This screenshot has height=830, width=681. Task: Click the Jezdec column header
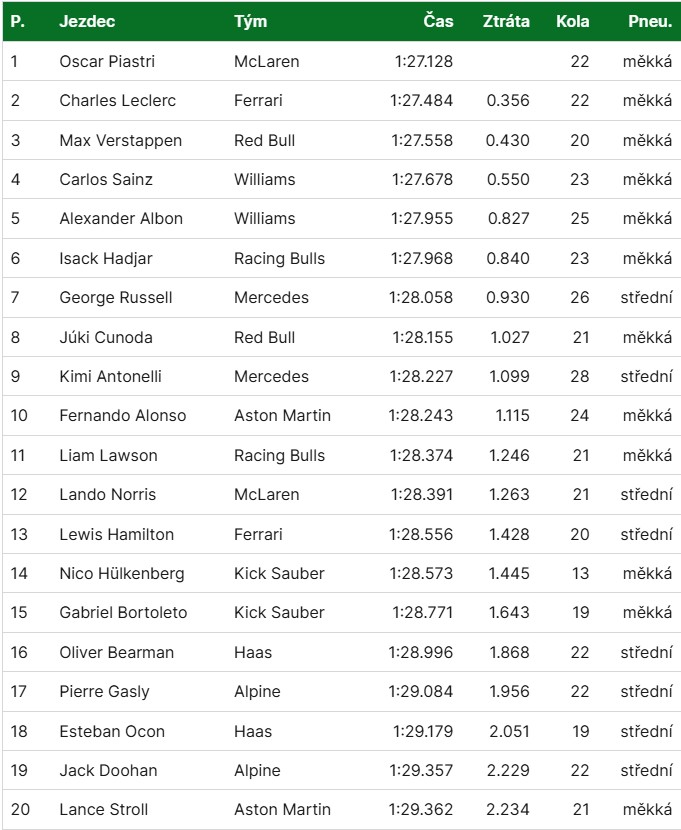click(87, 21)
